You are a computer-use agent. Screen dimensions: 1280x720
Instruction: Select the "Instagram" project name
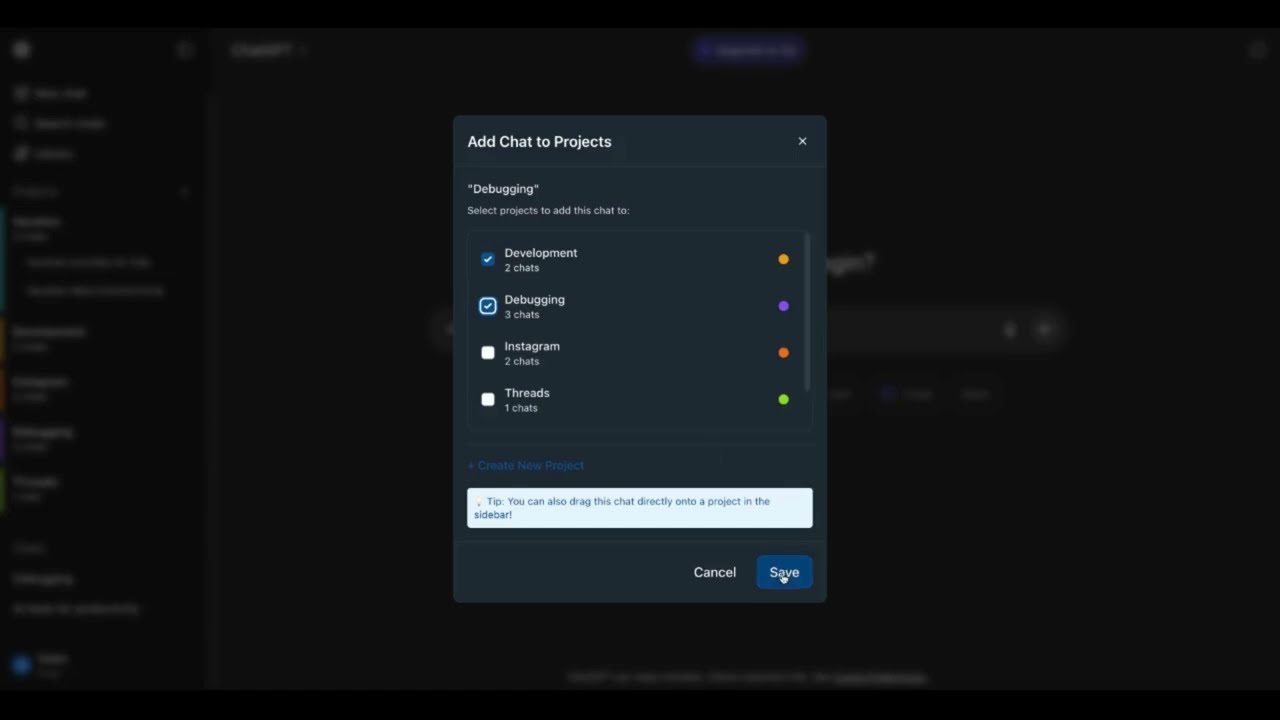[532, 346]
